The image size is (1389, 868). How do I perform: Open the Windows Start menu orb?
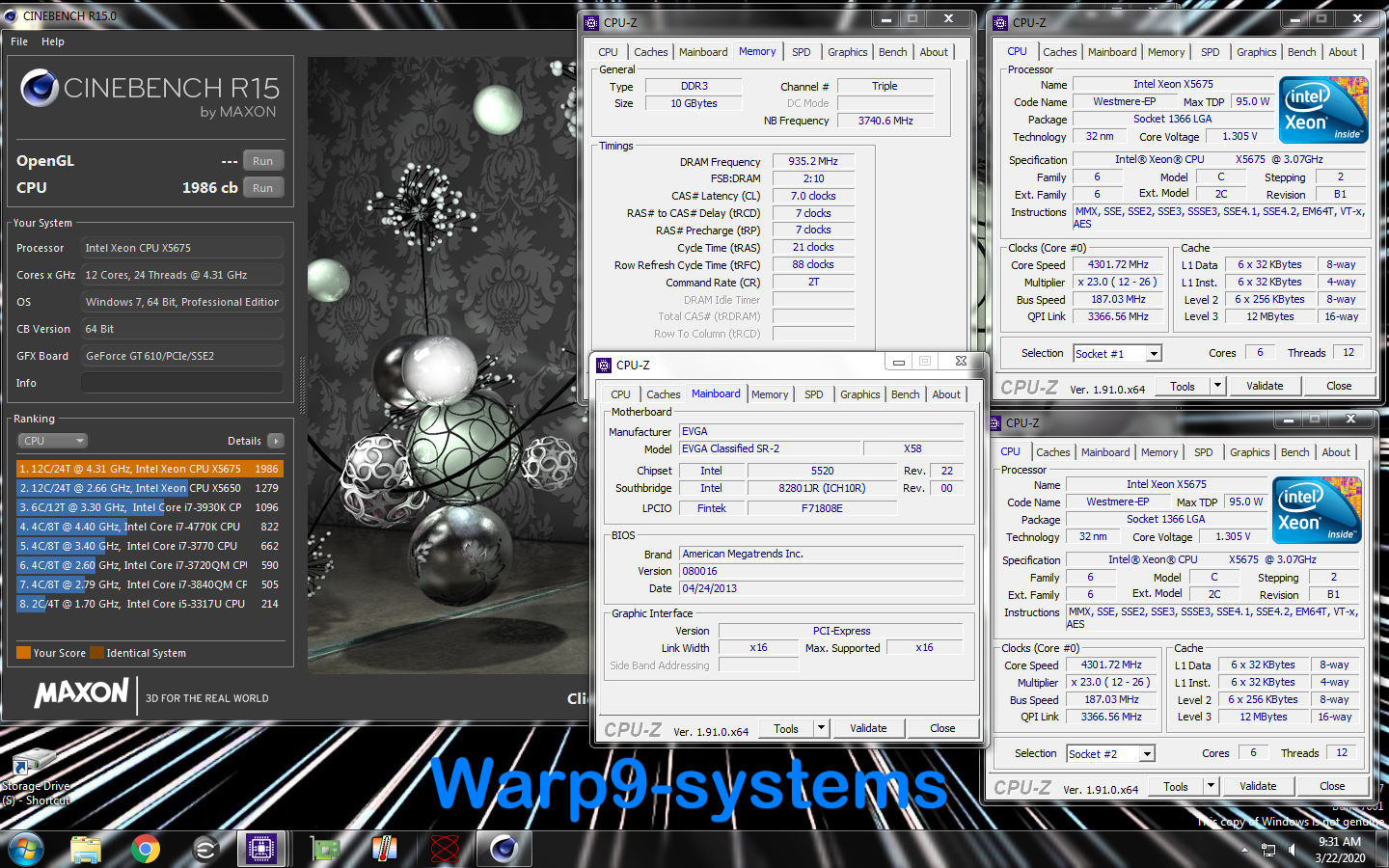26,849
